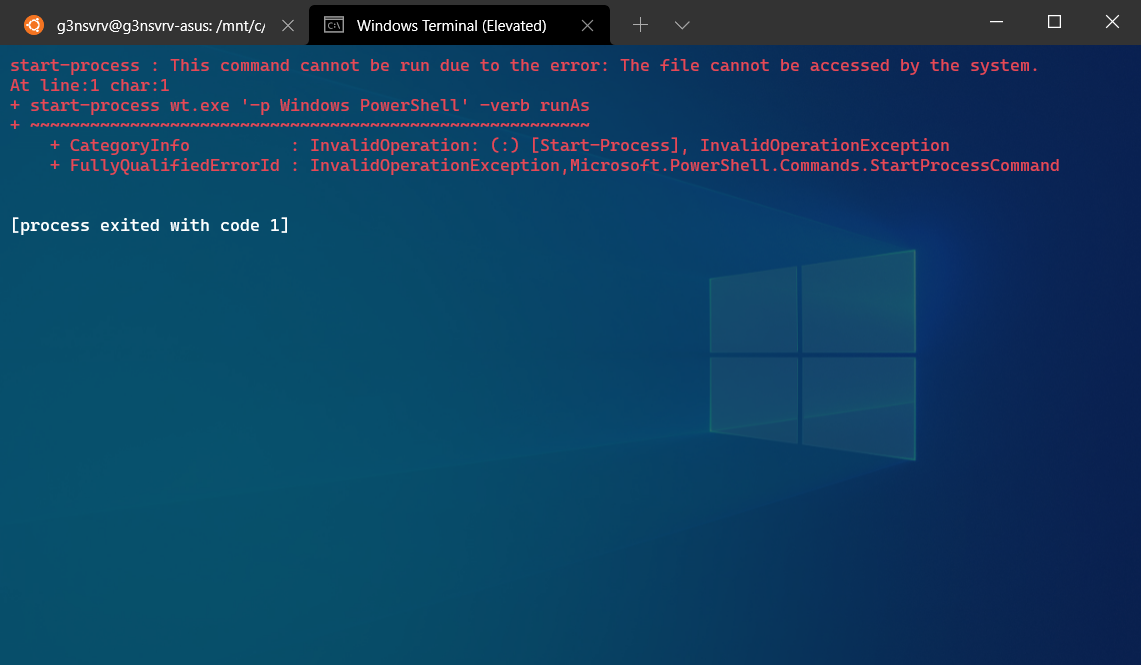Click the minimize icon in the title bar

pos(996,22)
